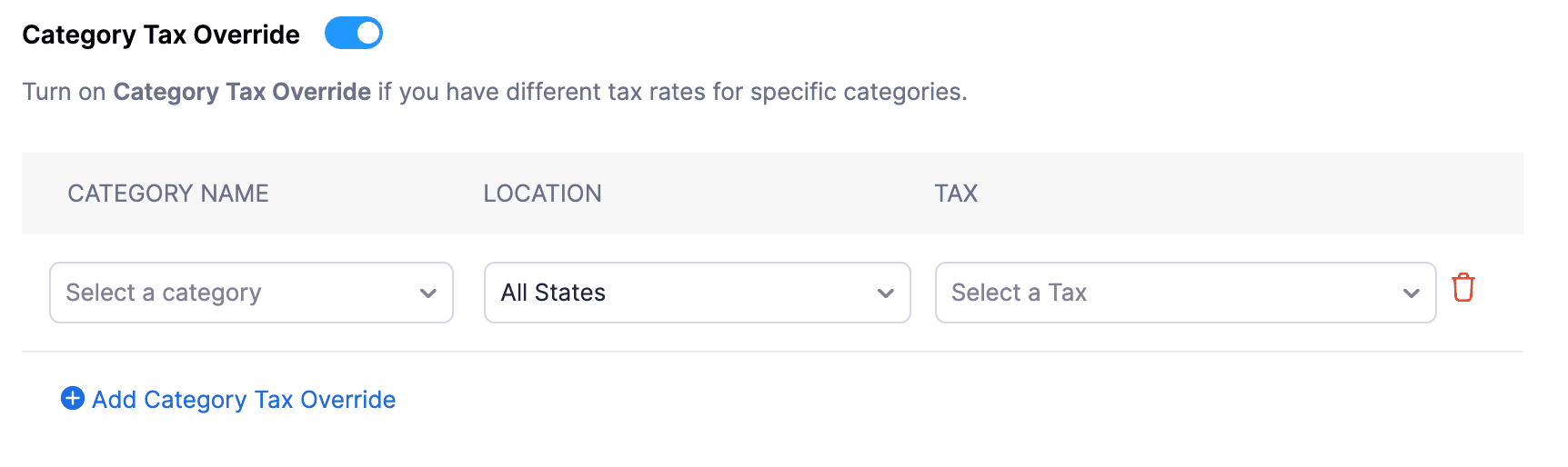Screen dimensions: 1568x467
Task: Click the "Select a Tax" placeholder text
Action: click(x=1019, y=293)
